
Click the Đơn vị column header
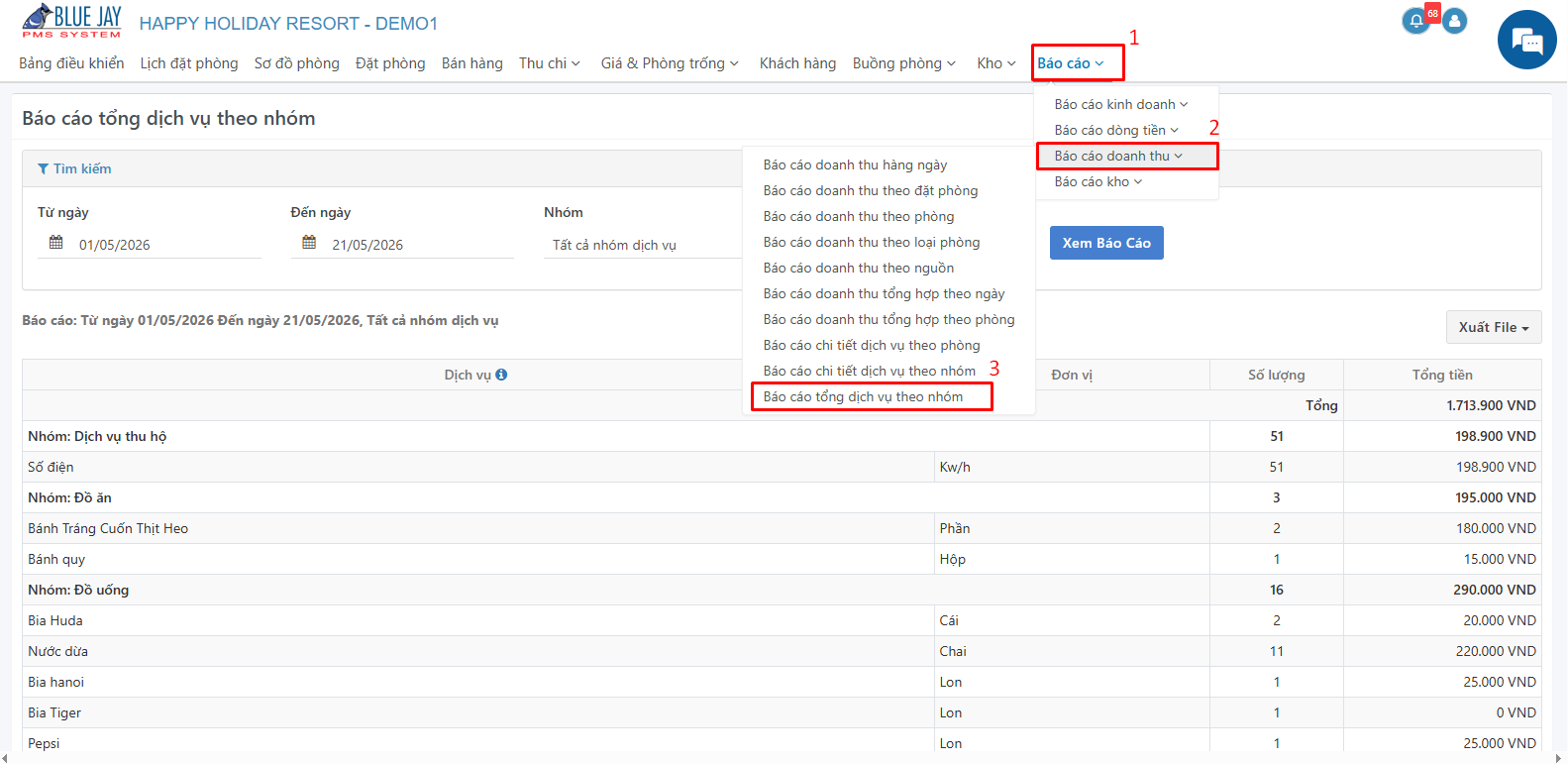click(1072, 375)
